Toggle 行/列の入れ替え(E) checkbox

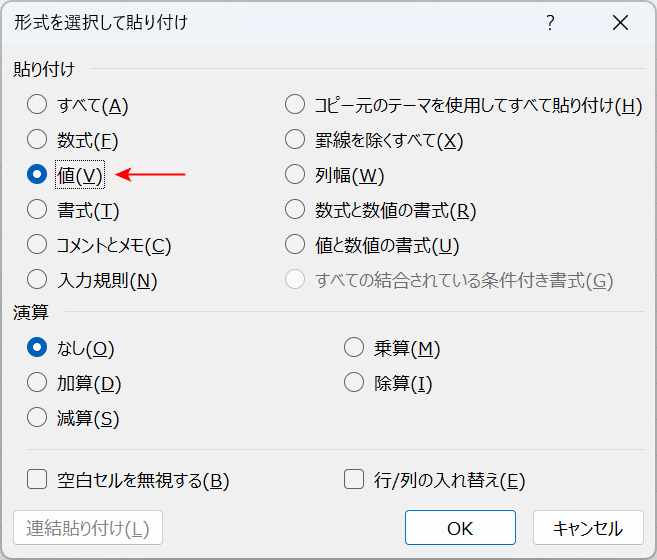click(353, 480)
